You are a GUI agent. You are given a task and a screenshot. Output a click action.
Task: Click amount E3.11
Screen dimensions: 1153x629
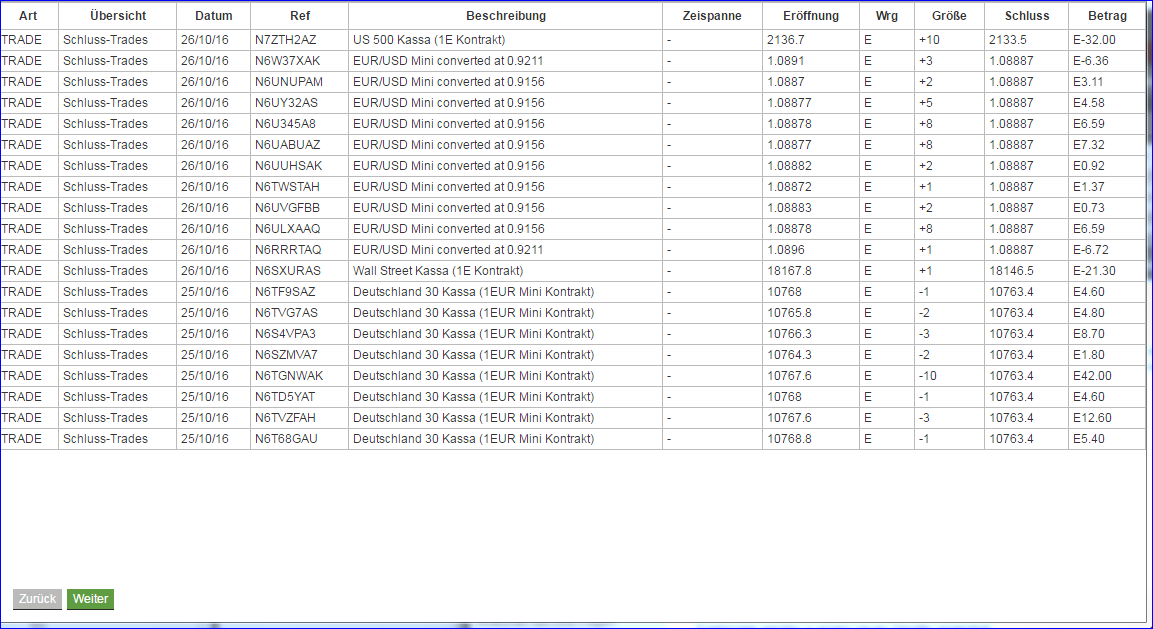pyautogui.click(x=1088, y=82)
